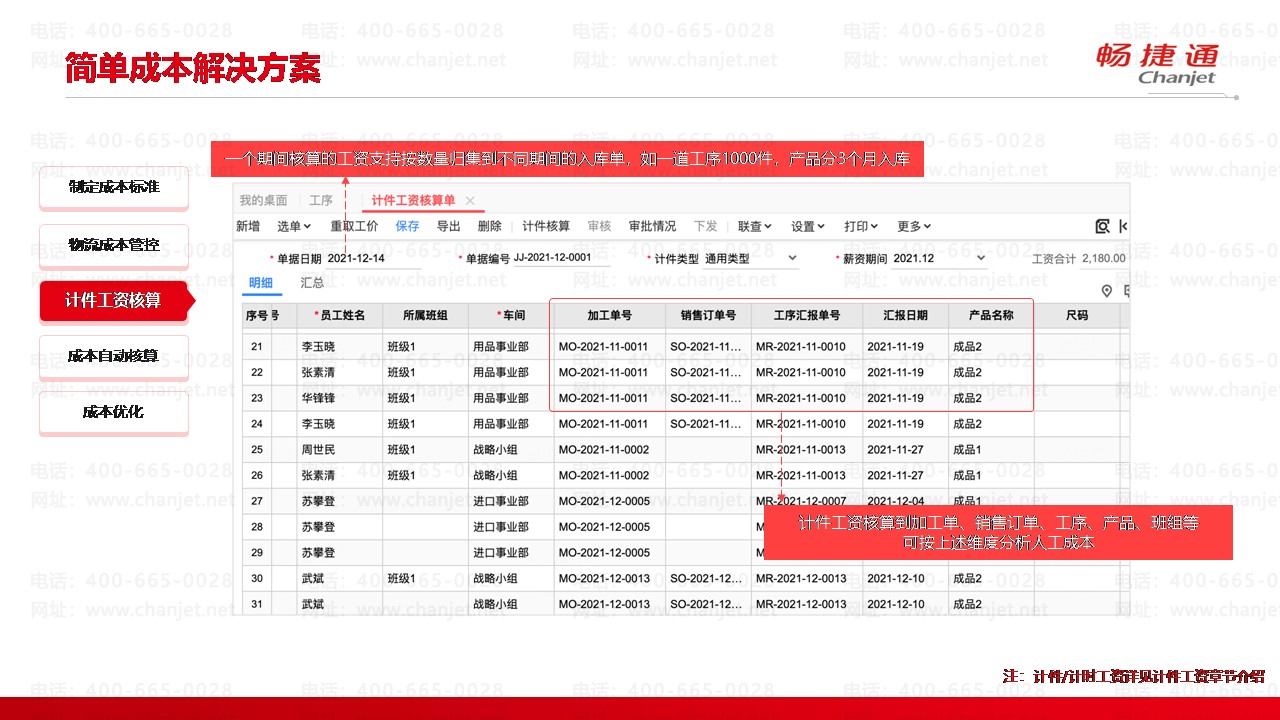Run 计件核算 from the toolbar

[546, 227]
